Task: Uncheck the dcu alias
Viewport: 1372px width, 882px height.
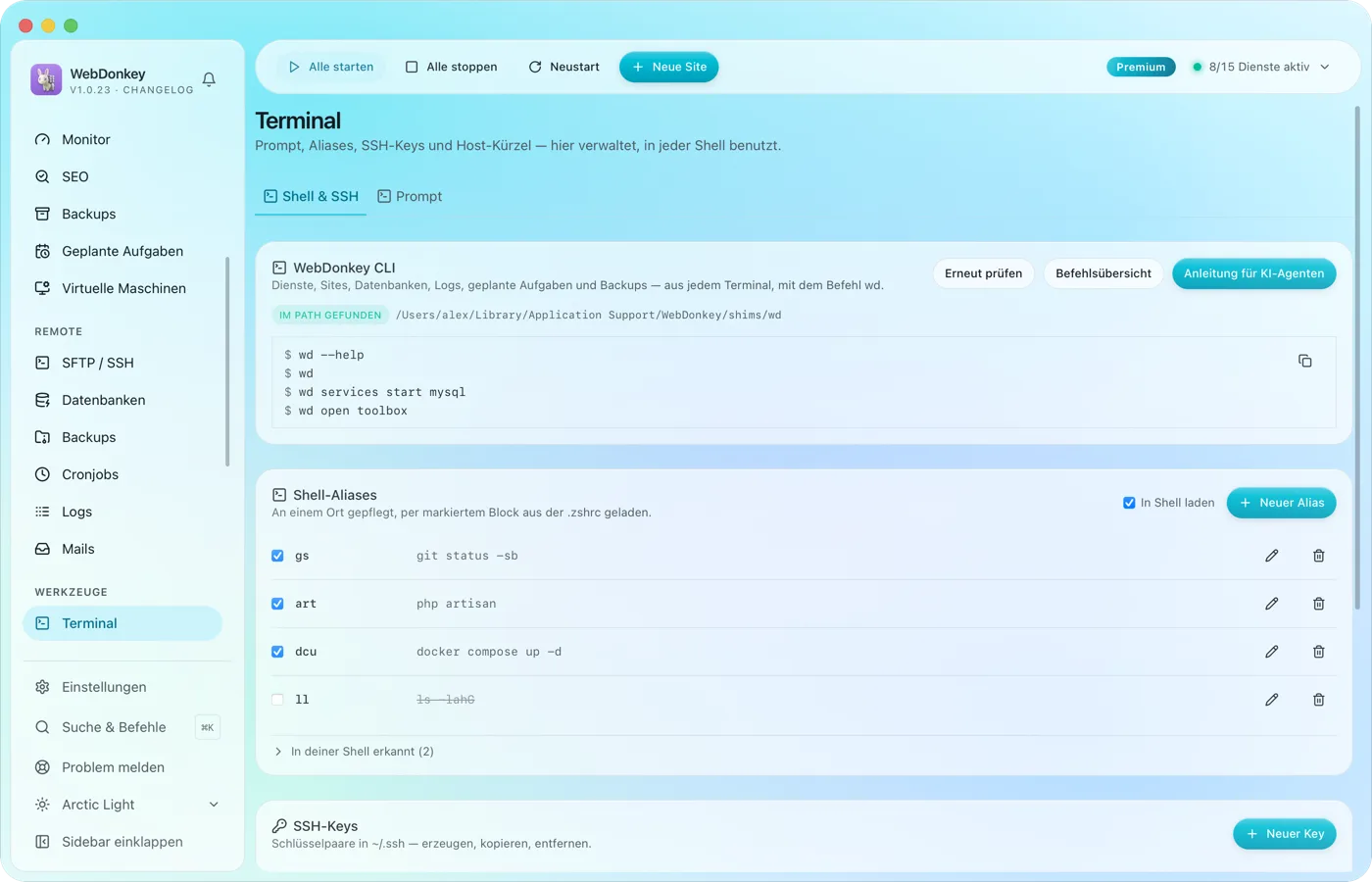Action: tap(277, 652)
